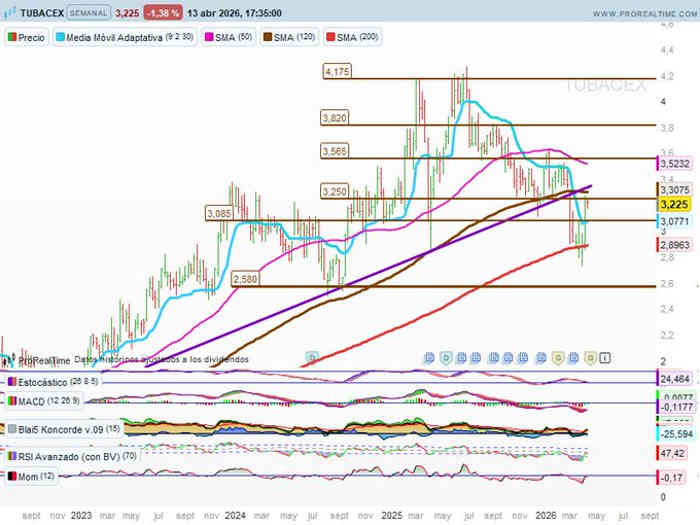Click the isolated event marker near sept 2024

(313, 356)
